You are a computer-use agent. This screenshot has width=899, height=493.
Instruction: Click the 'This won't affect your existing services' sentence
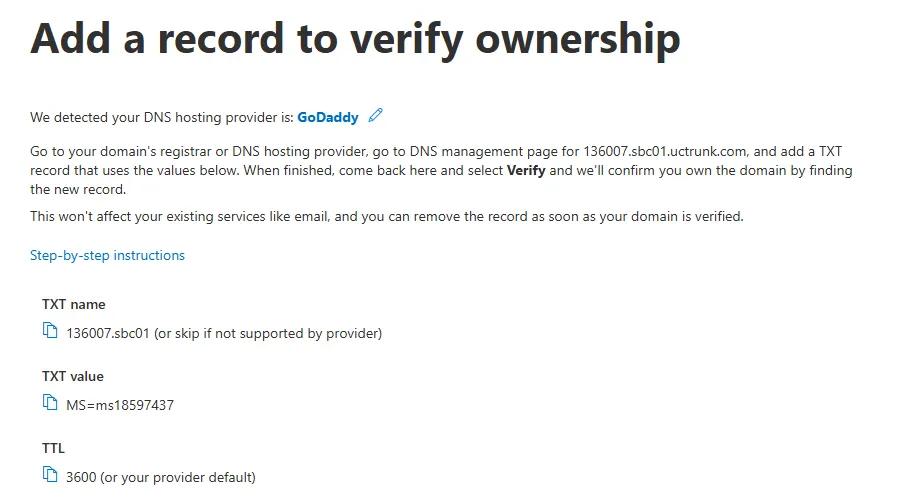tap(386, 216)
